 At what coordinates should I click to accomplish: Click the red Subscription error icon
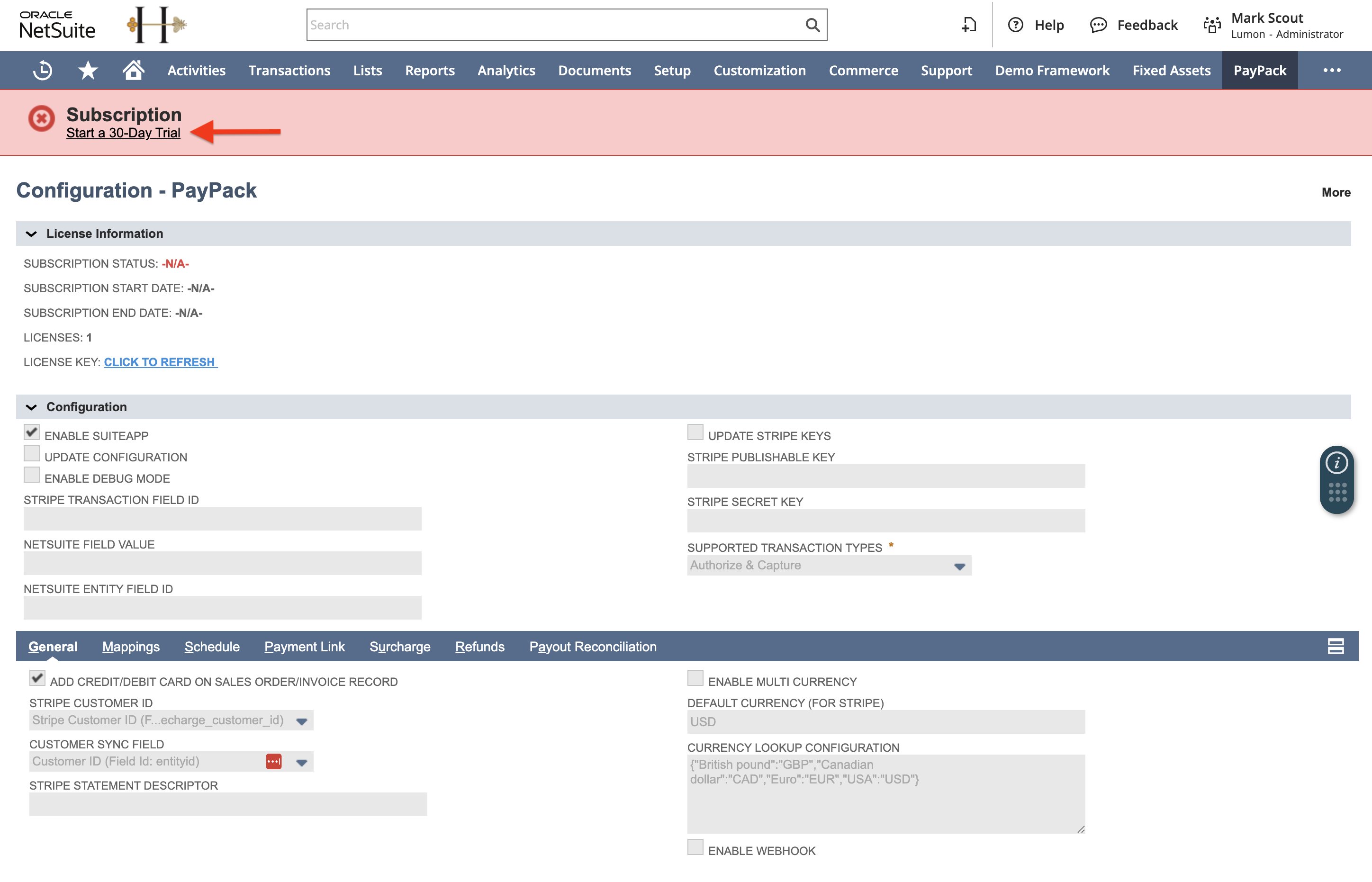coord(41,118)
